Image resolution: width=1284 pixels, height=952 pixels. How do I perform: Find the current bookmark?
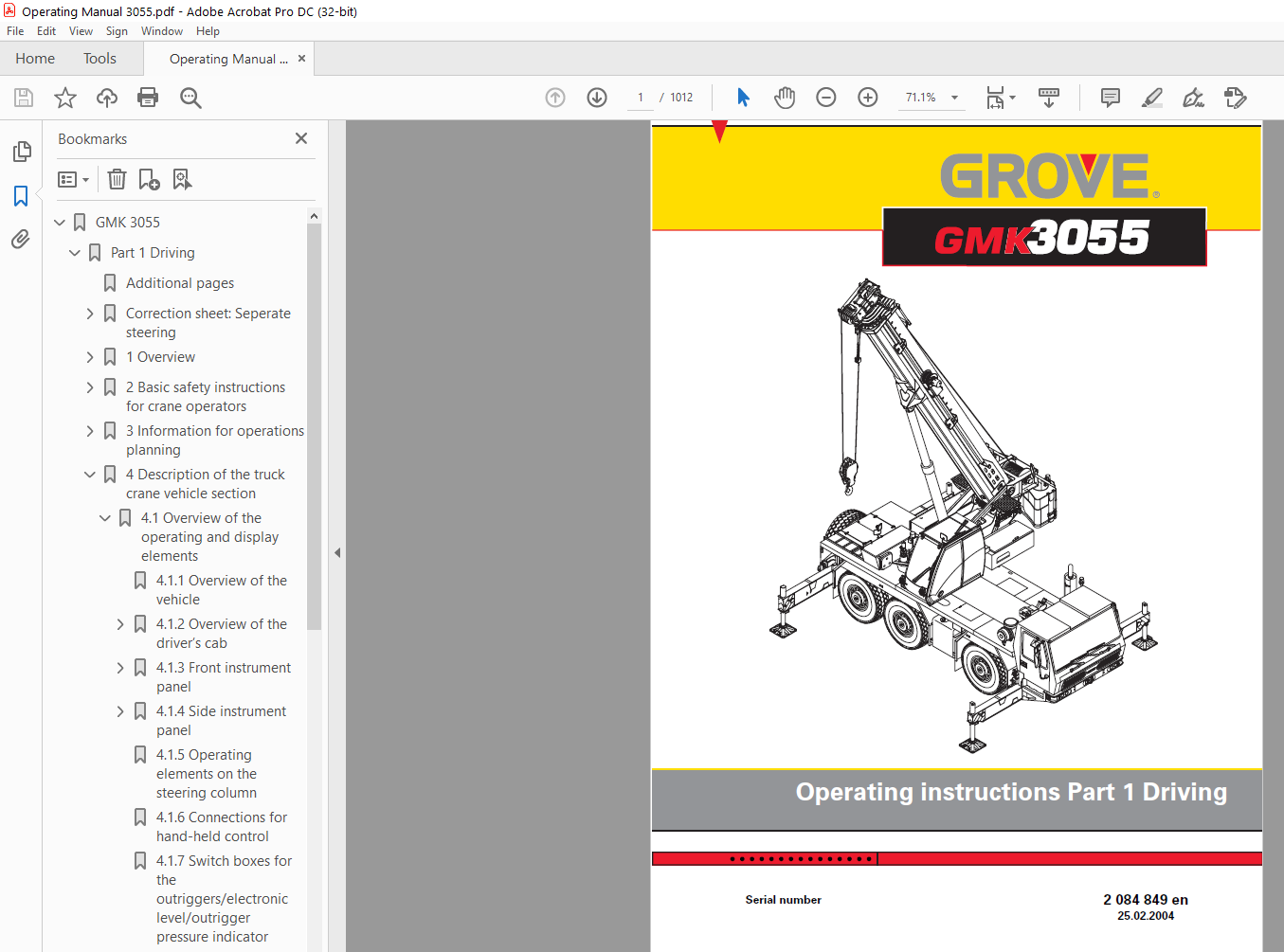pyautogui.click(x=182, y=179)
